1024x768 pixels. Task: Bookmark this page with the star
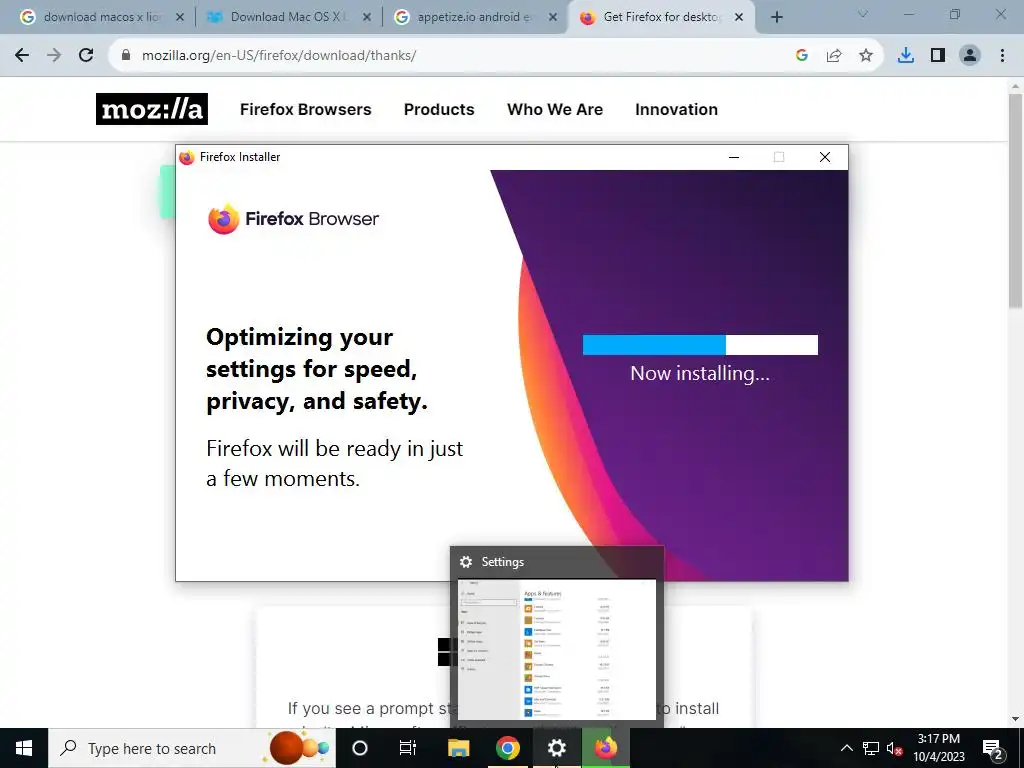[x=866, y=56]
